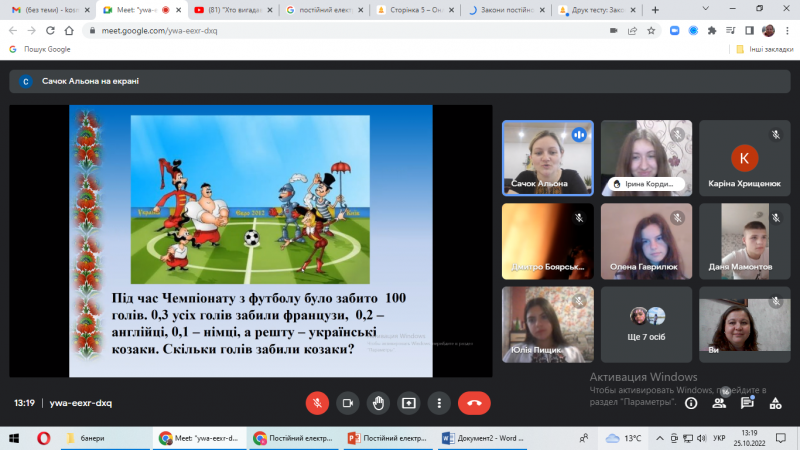This screenshot has height=450, width=800.
Task: Open taskbar clock 13:19 25.10.2022
Action: (749, 438)
